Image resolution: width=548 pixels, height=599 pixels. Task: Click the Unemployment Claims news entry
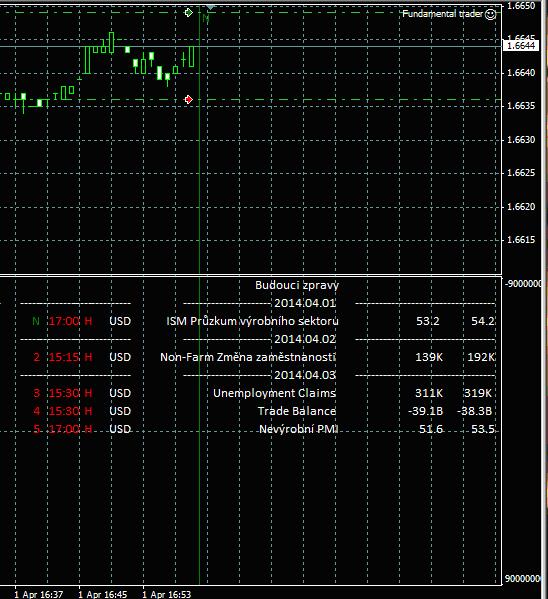pyautogui.click(x=274, y=393)
